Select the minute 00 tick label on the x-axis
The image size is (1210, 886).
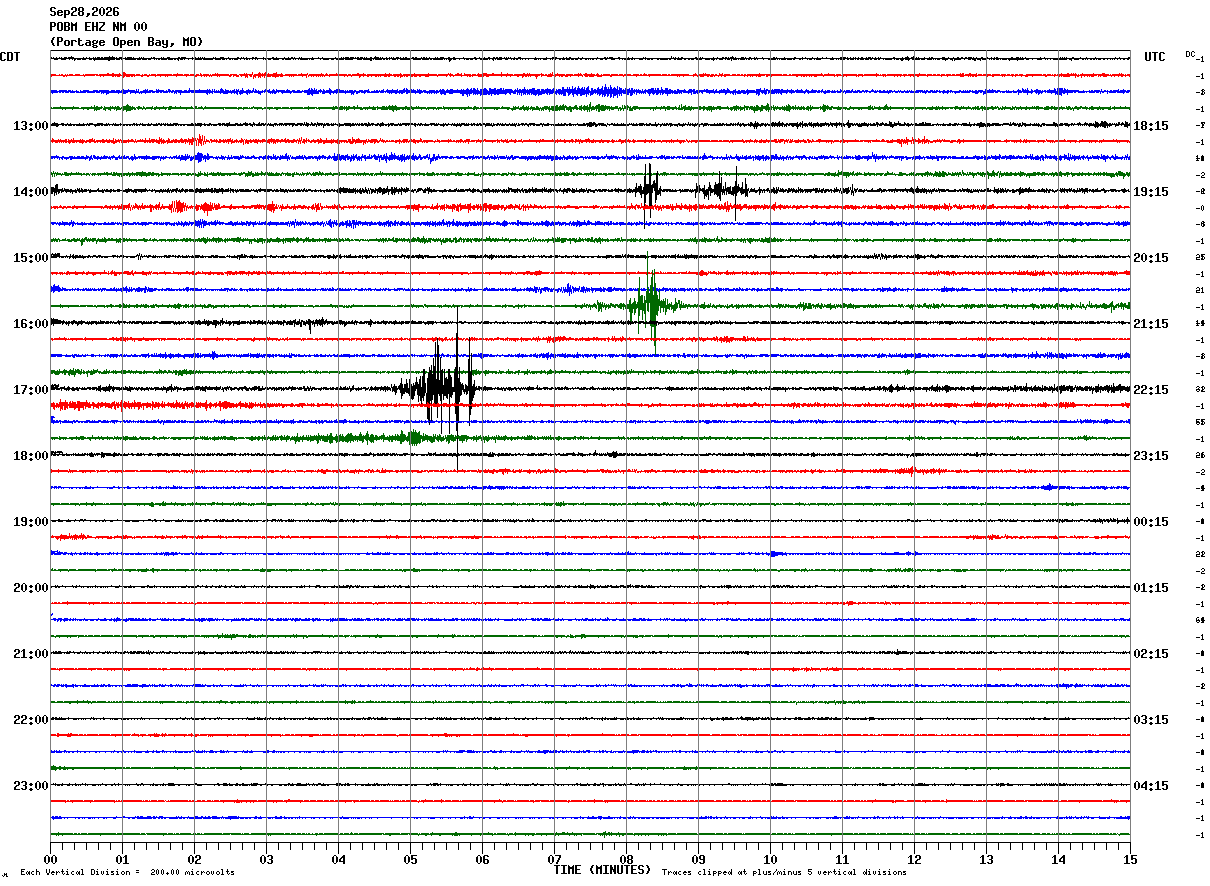pyautogui.click(x=50, y=859)
